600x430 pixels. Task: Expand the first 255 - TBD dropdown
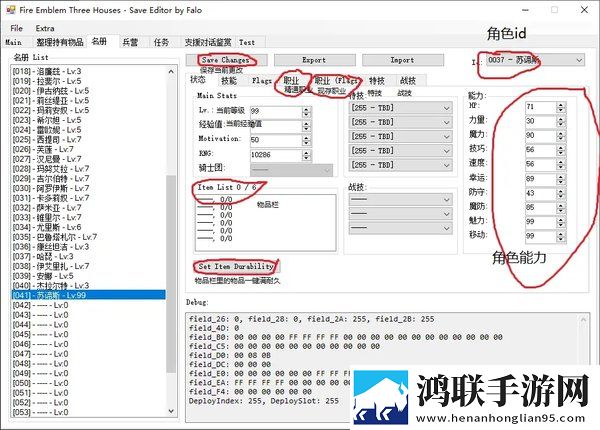pos(401,108)
